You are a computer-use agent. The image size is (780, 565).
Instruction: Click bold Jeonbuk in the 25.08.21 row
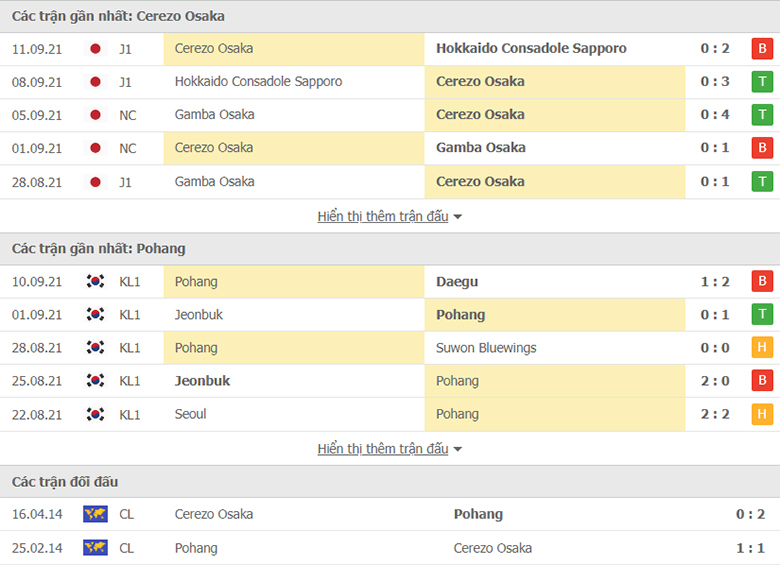click(202, 381)
